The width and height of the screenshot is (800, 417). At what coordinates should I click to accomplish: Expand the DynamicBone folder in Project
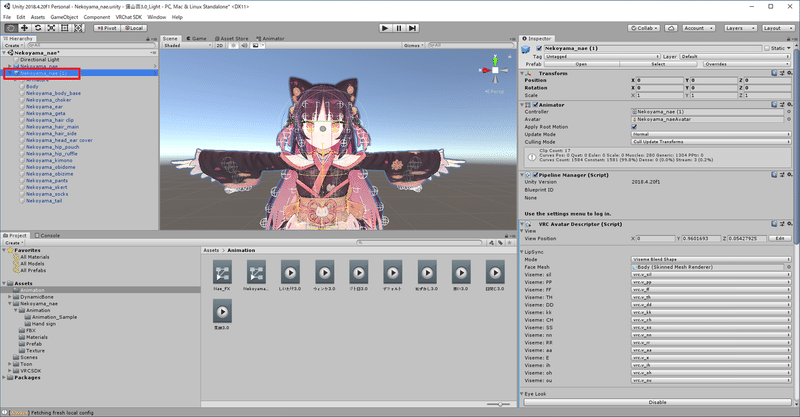click(x=10, y=297)
